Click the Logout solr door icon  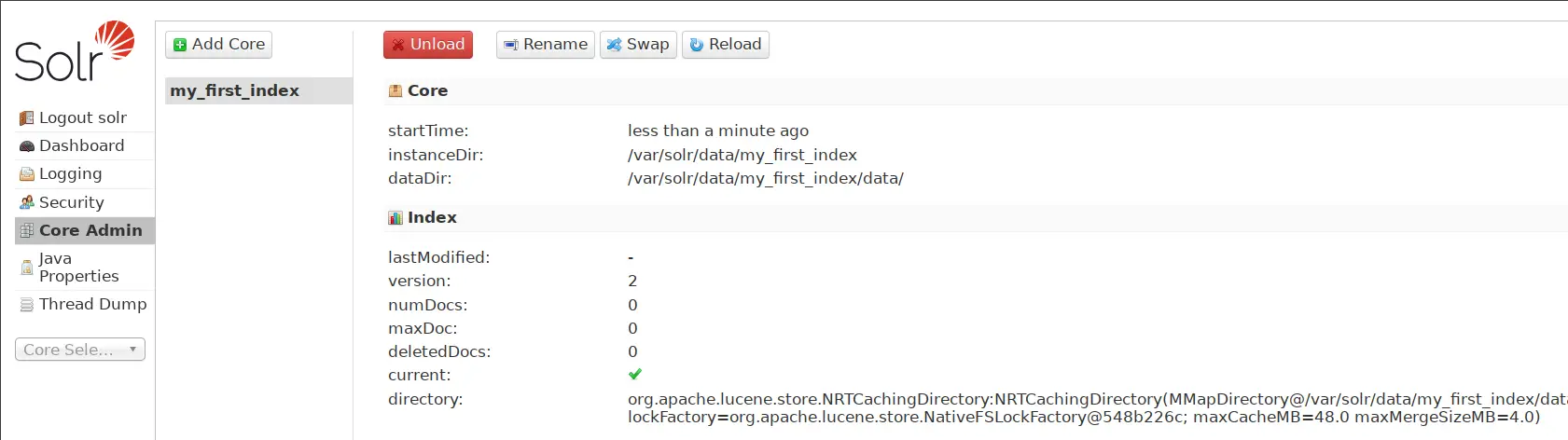click(x=27, y=118)
